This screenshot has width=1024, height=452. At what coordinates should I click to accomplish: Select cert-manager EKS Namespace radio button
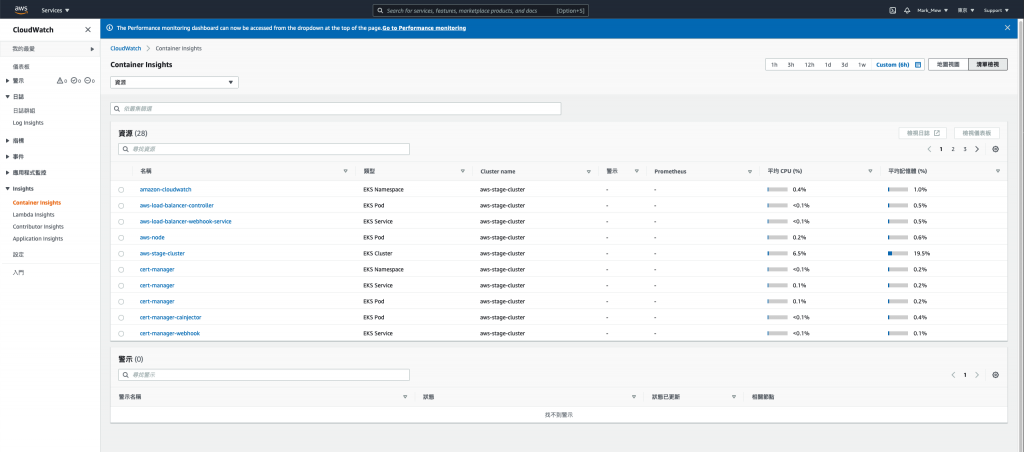point(121,270)
